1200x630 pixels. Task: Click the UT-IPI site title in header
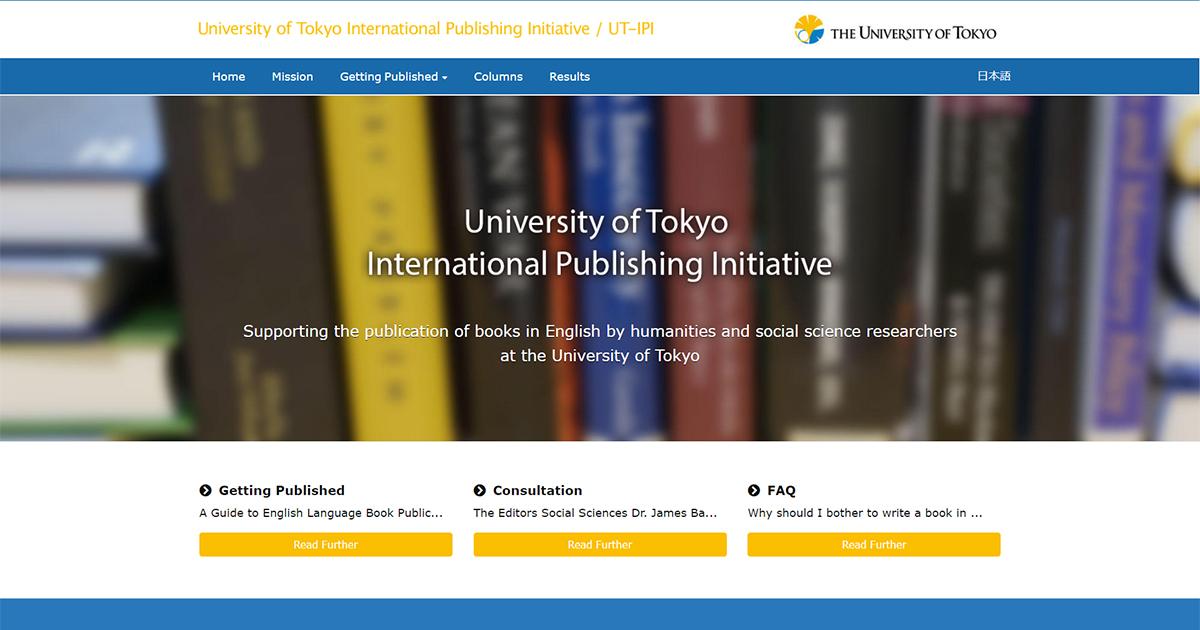pyautogui.click(x=427, y=28)
